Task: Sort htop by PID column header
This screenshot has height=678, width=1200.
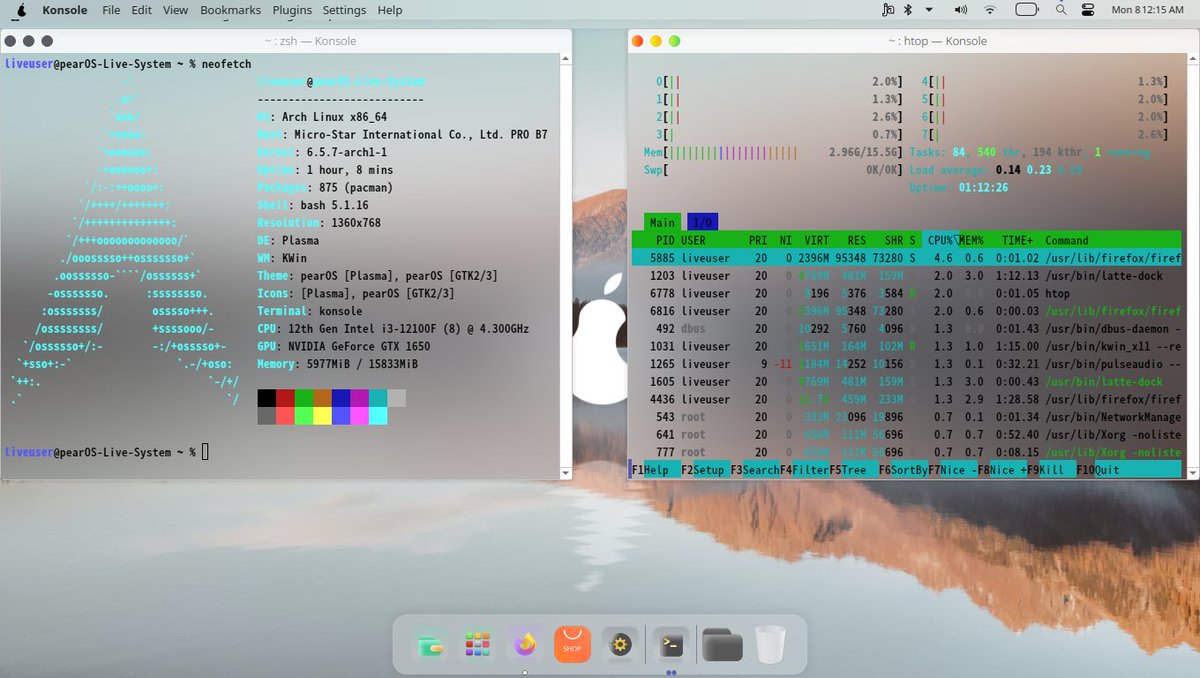Action: click(x=665, y=240)
